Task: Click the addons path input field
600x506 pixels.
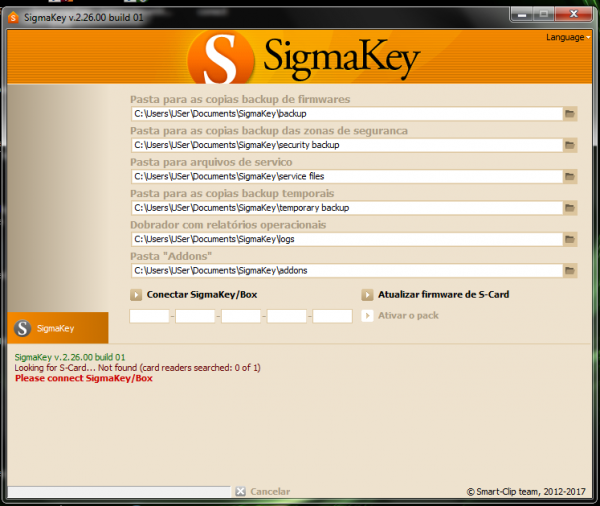Action: [x=347, y=271]
